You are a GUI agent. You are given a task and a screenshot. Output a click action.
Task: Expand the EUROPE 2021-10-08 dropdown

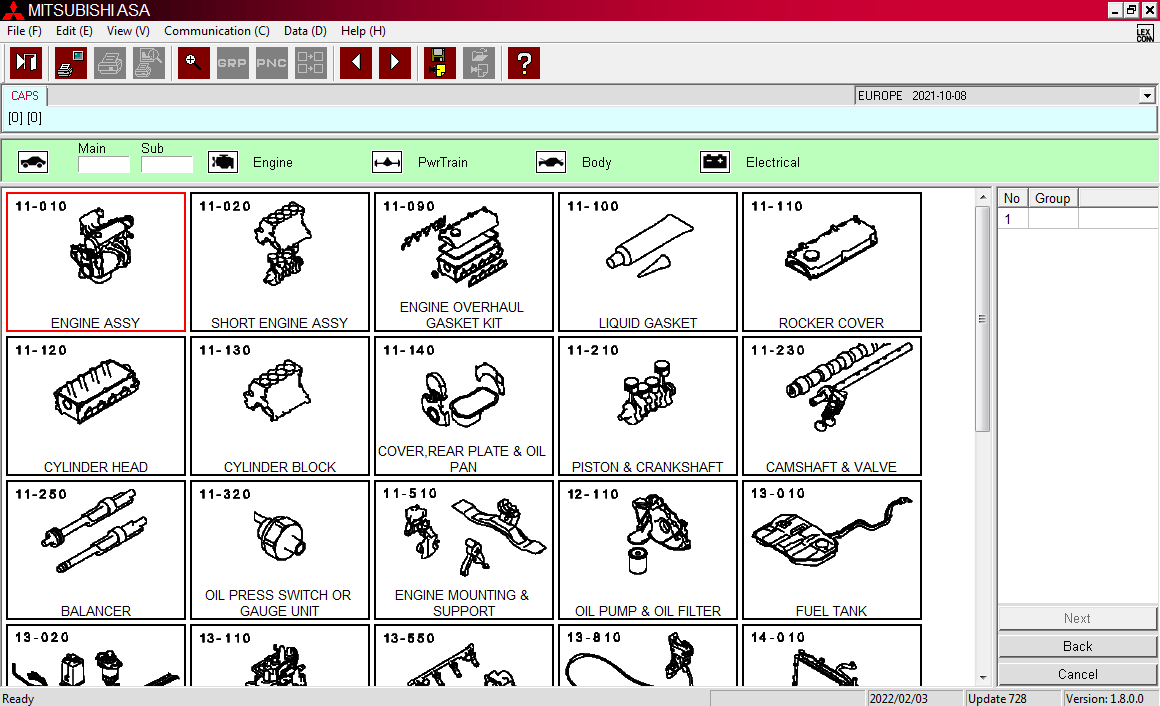click(x=1147, y=96)
